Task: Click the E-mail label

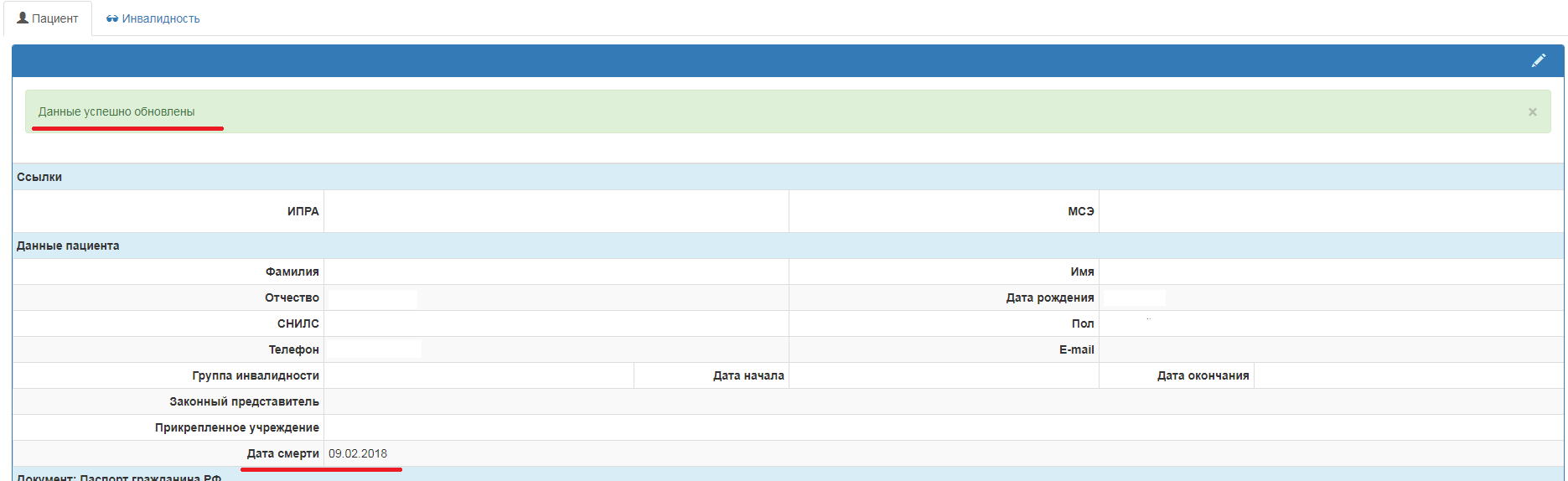Action: click(x=1076, y=349)
